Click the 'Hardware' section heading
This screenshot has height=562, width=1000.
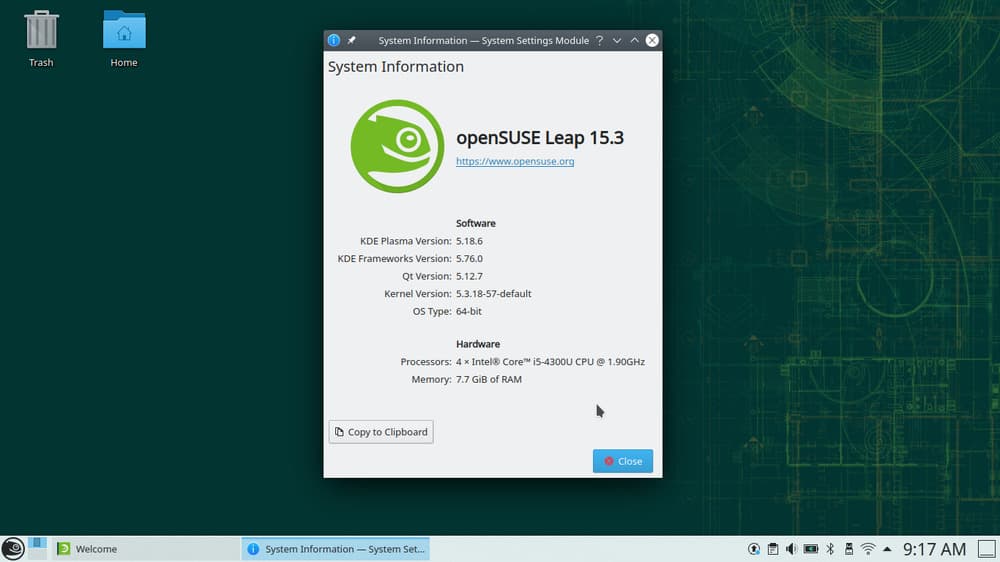(478, 344)
